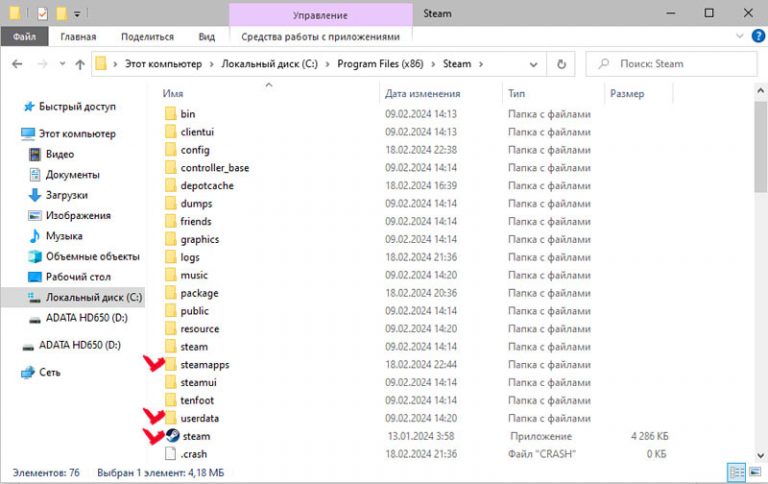Select the controller_base folder icon
Viewport: 768px width, 484px height.
tap(170, 168)
